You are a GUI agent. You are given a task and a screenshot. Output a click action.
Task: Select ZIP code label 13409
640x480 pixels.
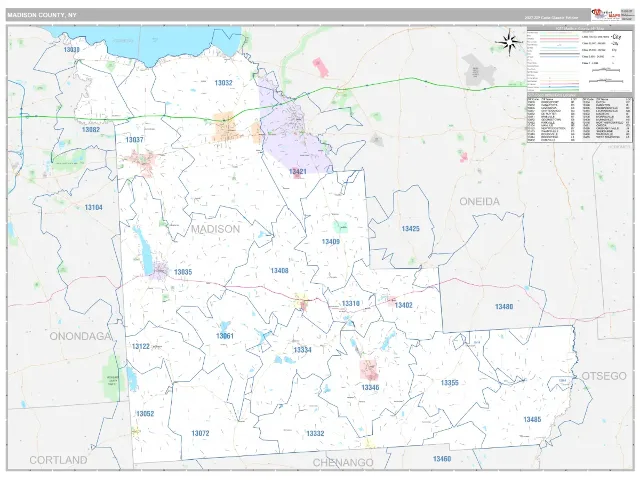331,242
